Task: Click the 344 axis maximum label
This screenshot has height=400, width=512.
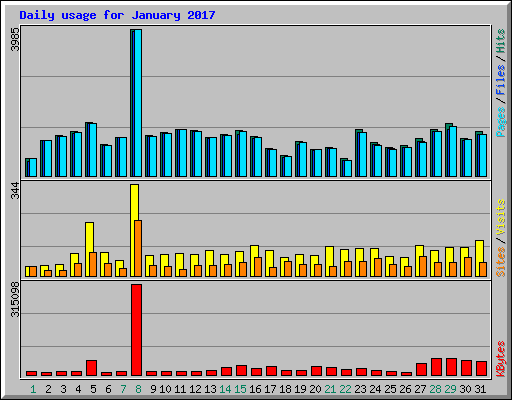Action: tap(15, 190)
